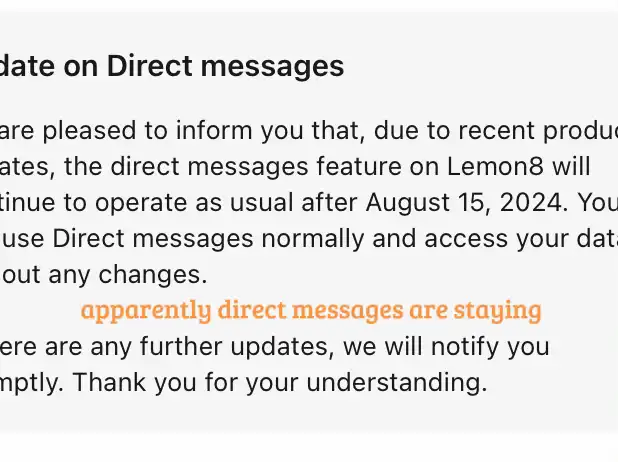The height and width of the screenshot is (462, 618).
Task: Click the 'Direct messages' heading text
Action: point(225,66)
